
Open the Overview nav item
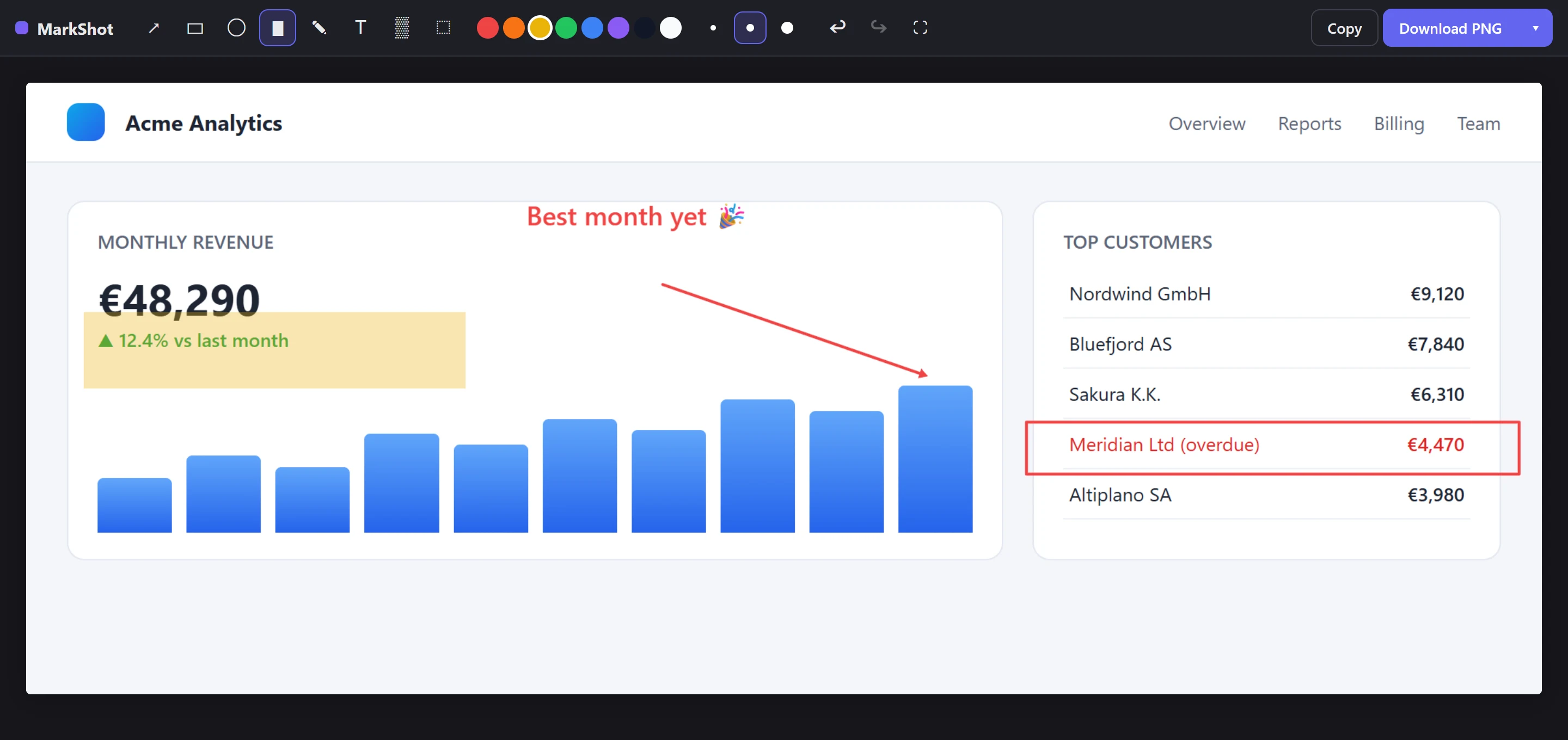(1206, 124)
